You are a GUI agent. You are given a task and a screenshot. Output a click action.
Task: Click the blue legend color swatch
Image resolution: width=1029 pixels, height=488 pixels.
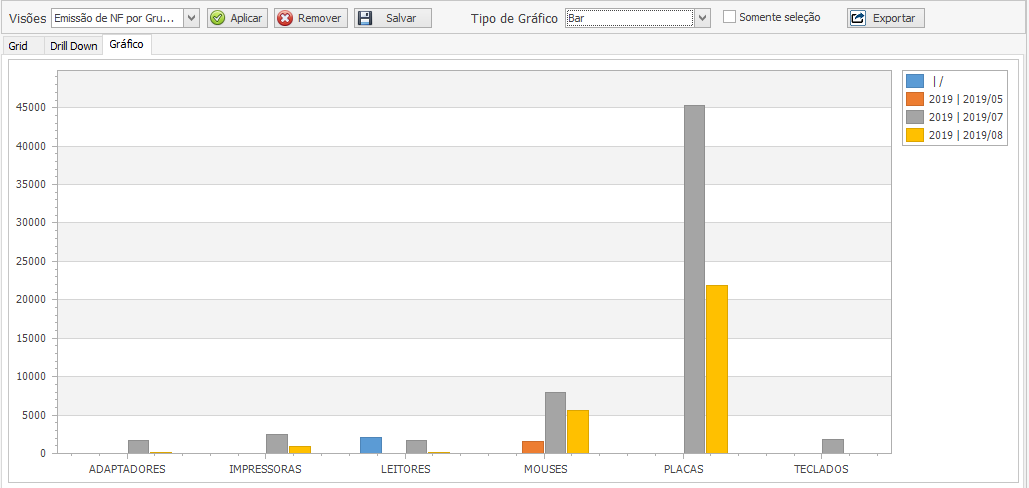(914, 81)
